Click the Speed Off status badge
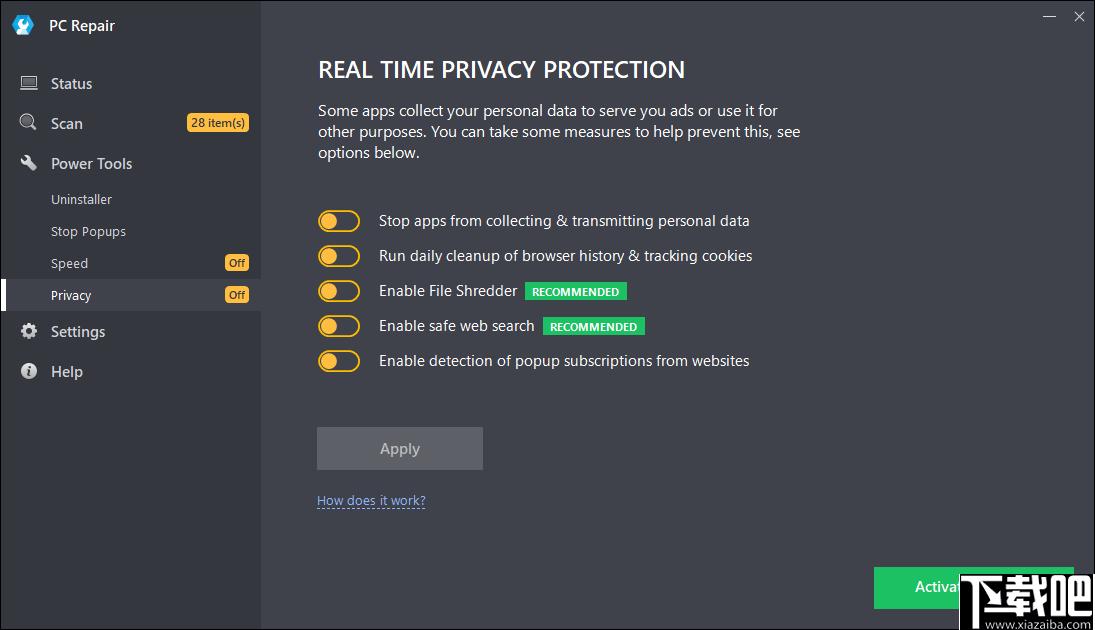This screenshot has height=630, width=1095. pyautogui.click(x=237, y=263)
